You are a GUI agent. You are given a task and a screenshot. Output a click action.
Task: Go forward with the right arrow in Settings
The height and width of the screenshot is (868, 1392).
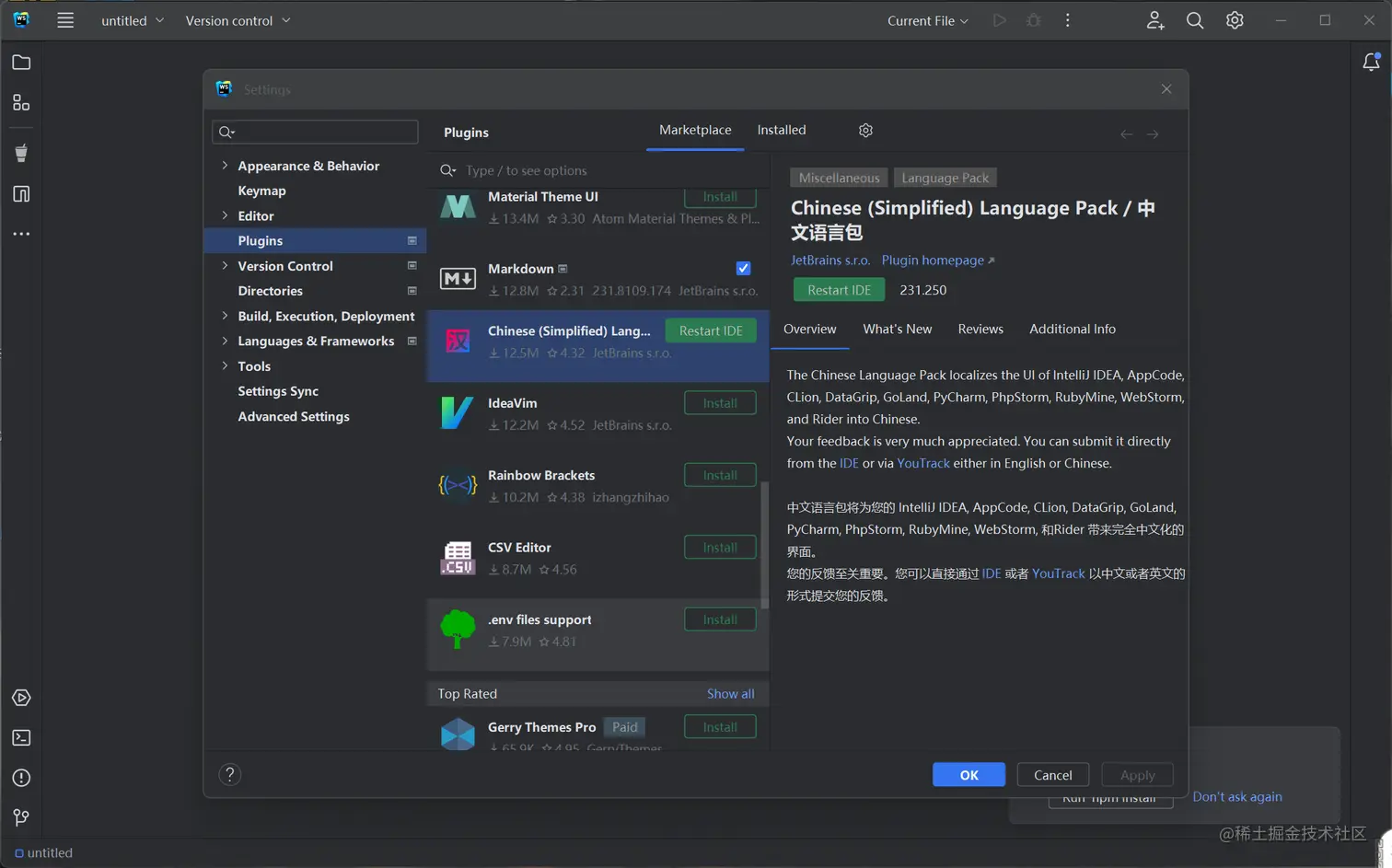tap(1153, 134)
